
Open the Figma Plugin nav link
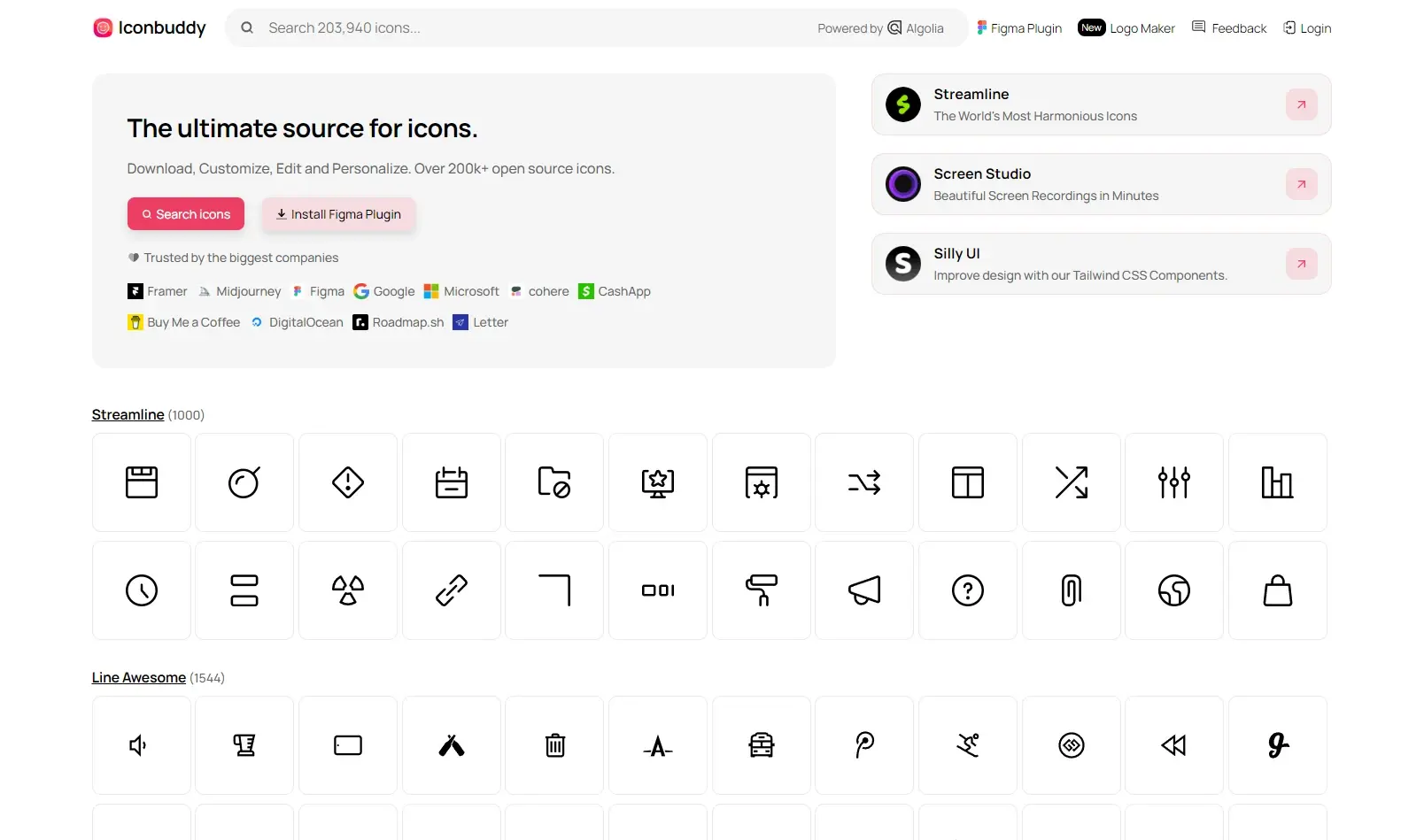click(x=1019, y=28)
